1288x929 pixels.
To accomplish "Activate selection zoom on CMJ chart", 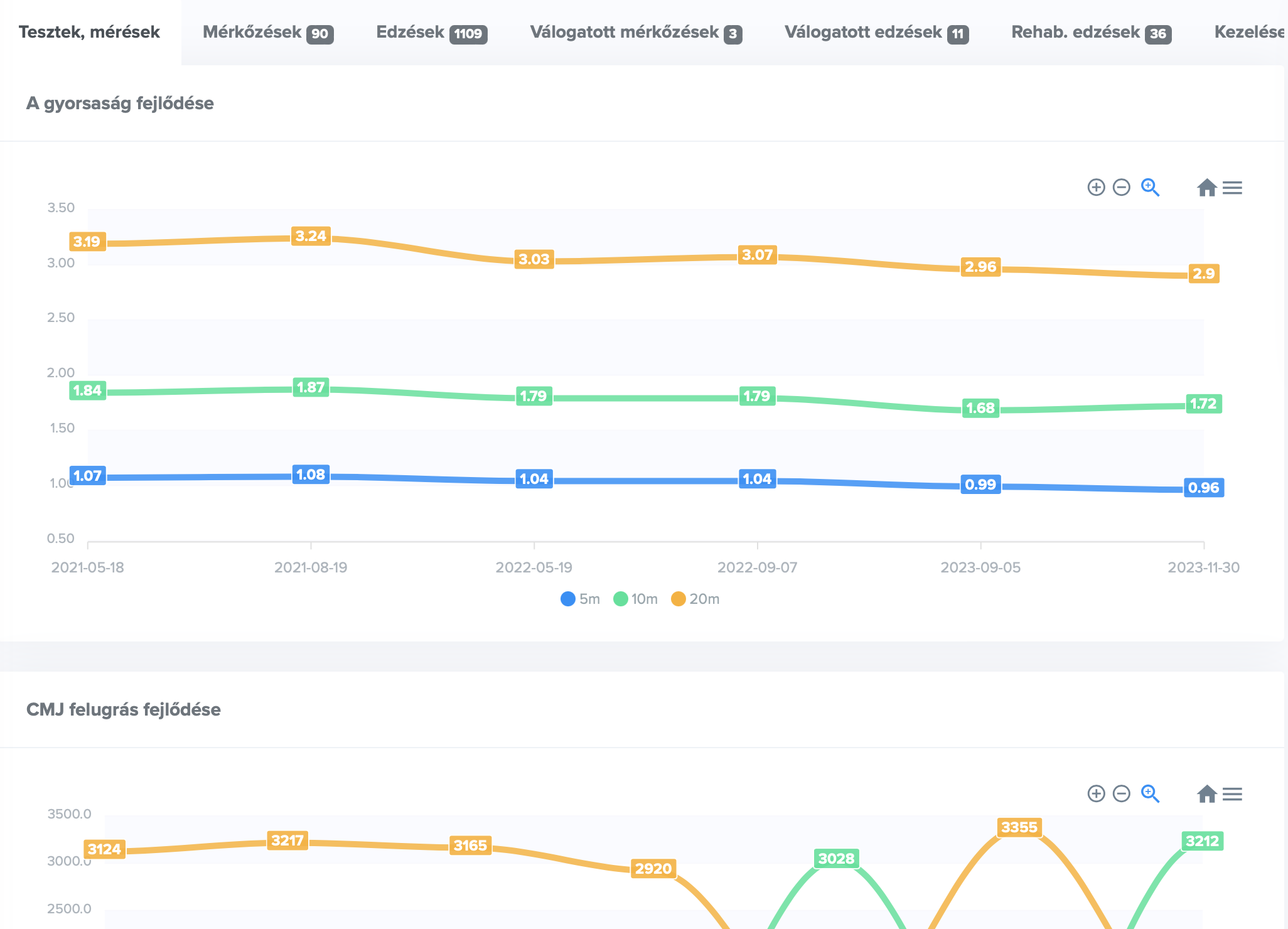I will (x=1150, y=794).
